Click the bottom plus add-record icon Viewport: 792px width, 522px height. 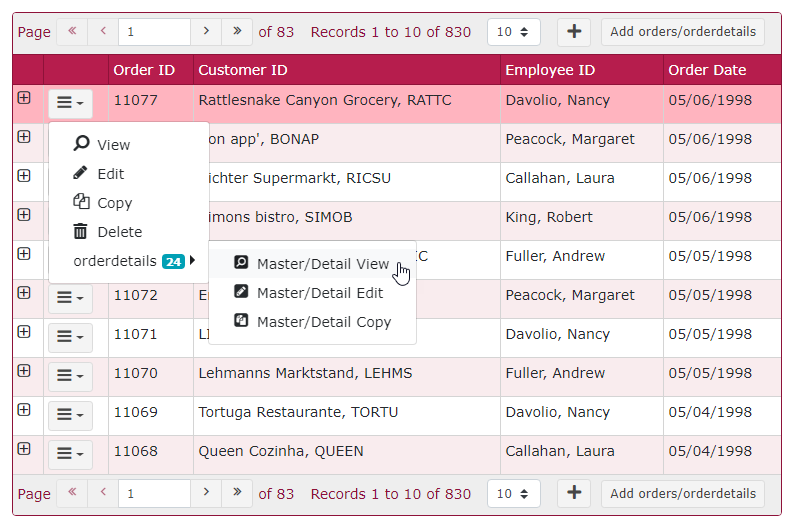[573, 493]
